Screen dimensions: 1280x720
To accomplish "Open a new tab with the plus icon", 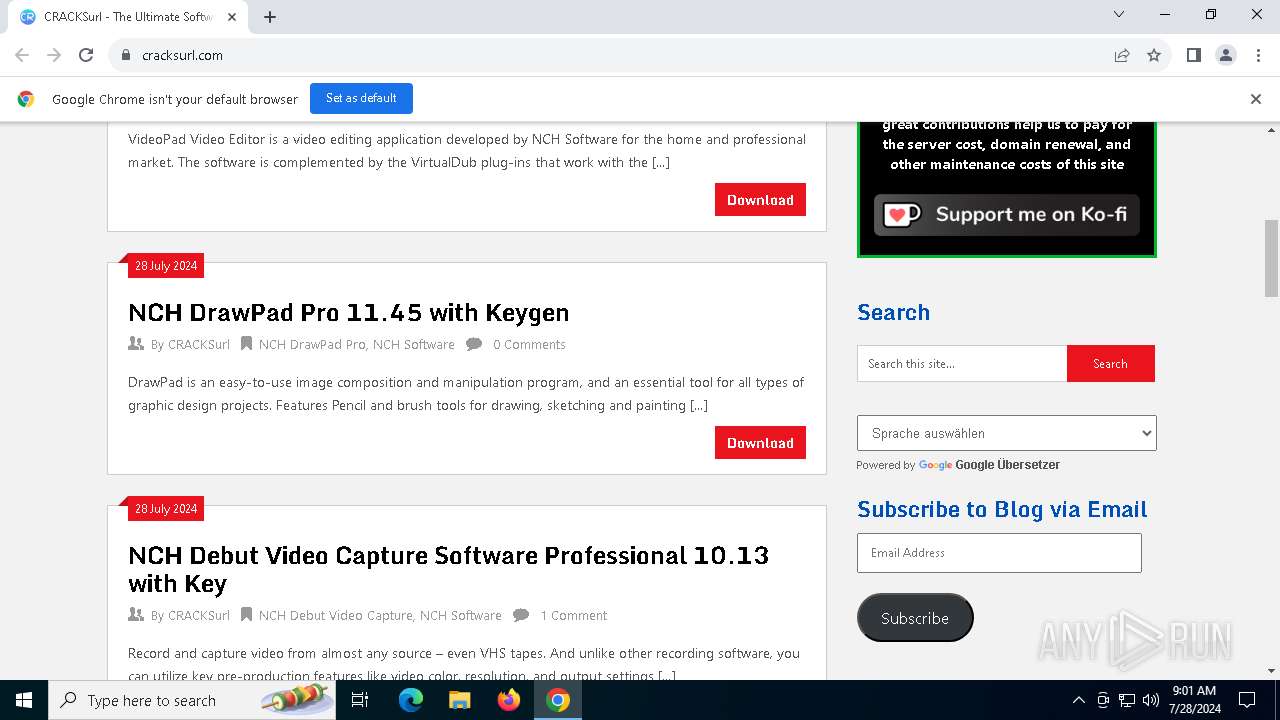I will [270, 16].
